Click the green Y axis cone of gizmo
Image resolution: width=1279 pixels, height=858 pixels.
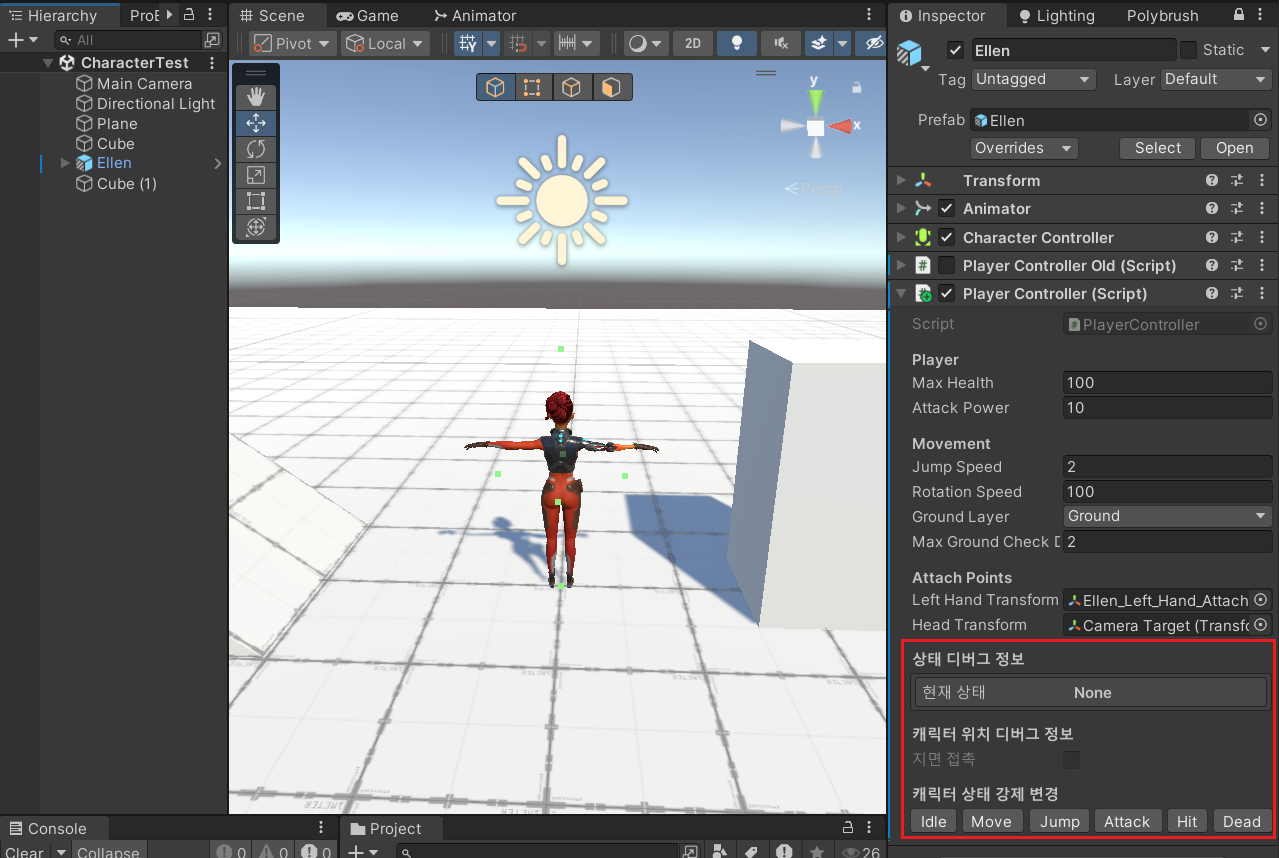[816, 100]
